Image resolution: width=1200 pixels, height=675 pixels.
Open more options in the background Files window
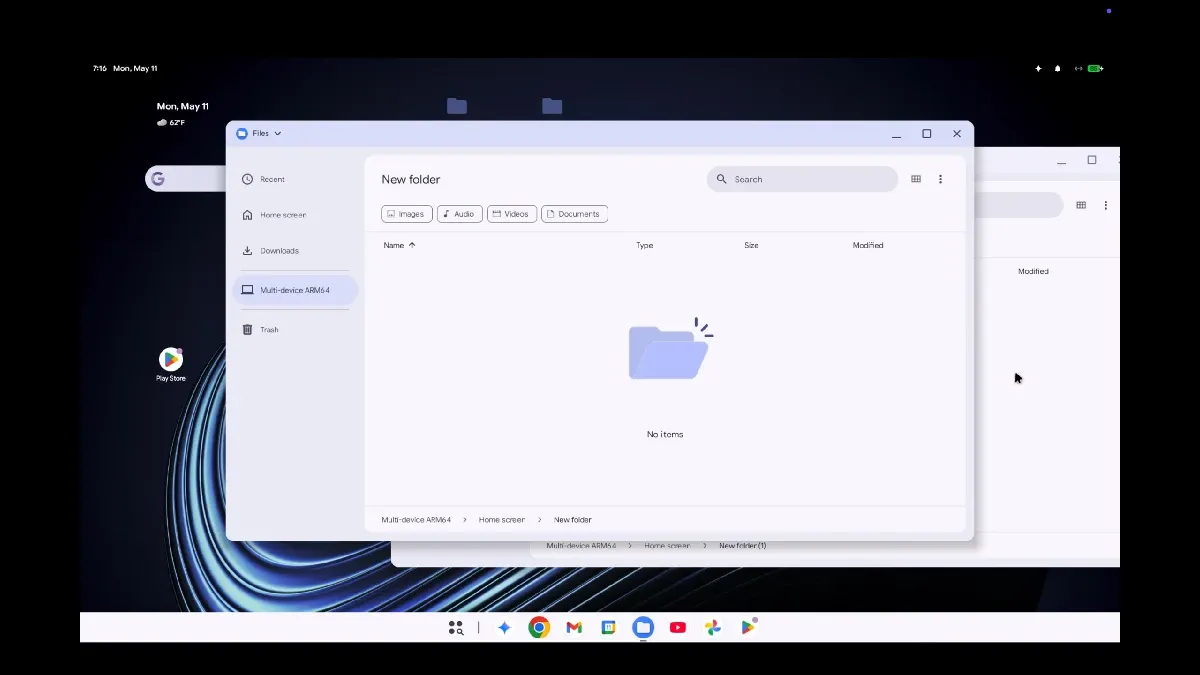[1105, 205]
